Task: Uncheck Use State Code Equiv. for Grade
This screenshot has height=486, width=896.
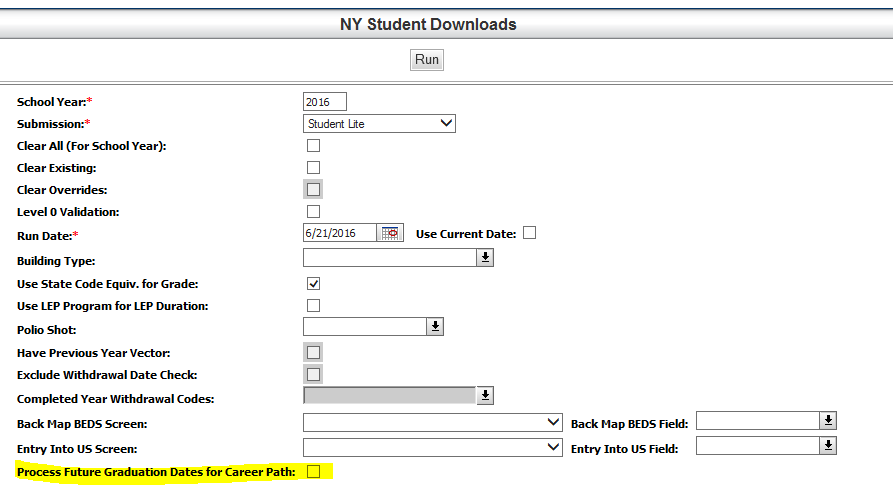Action: coord(313,284)
